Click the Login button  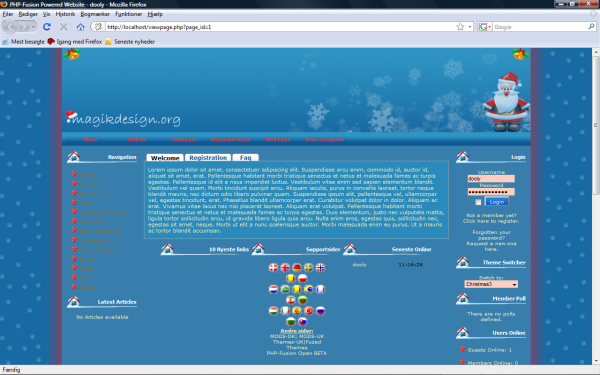pos(497,202)
